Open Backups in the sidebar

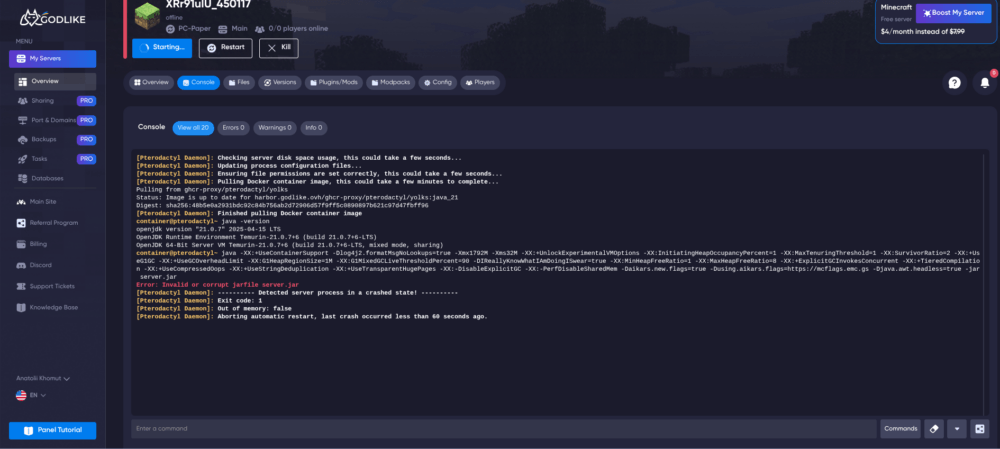(43, 139)
